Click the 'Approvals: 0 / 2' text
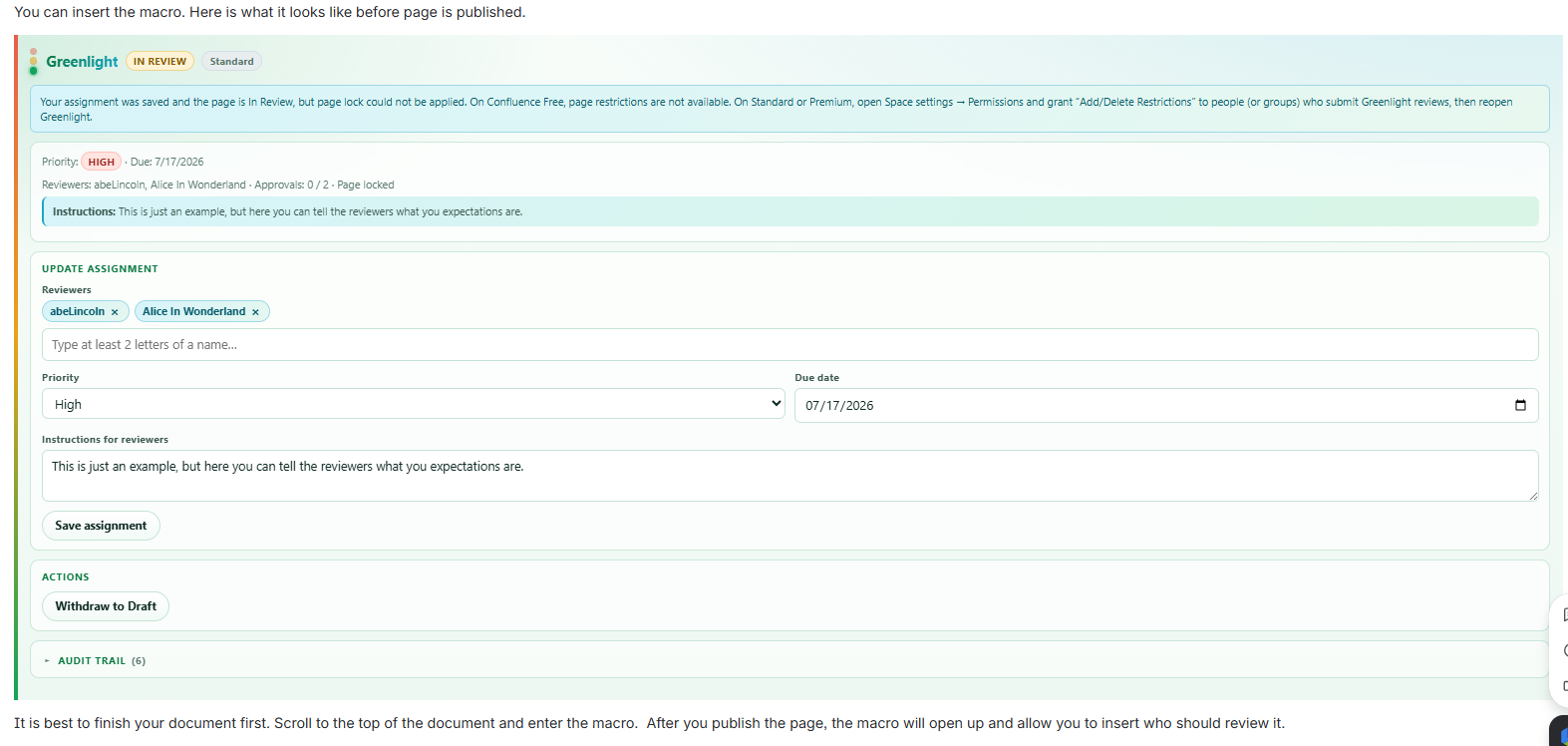The width and height of the screenshot is (1568, 746). click(291, 185)
